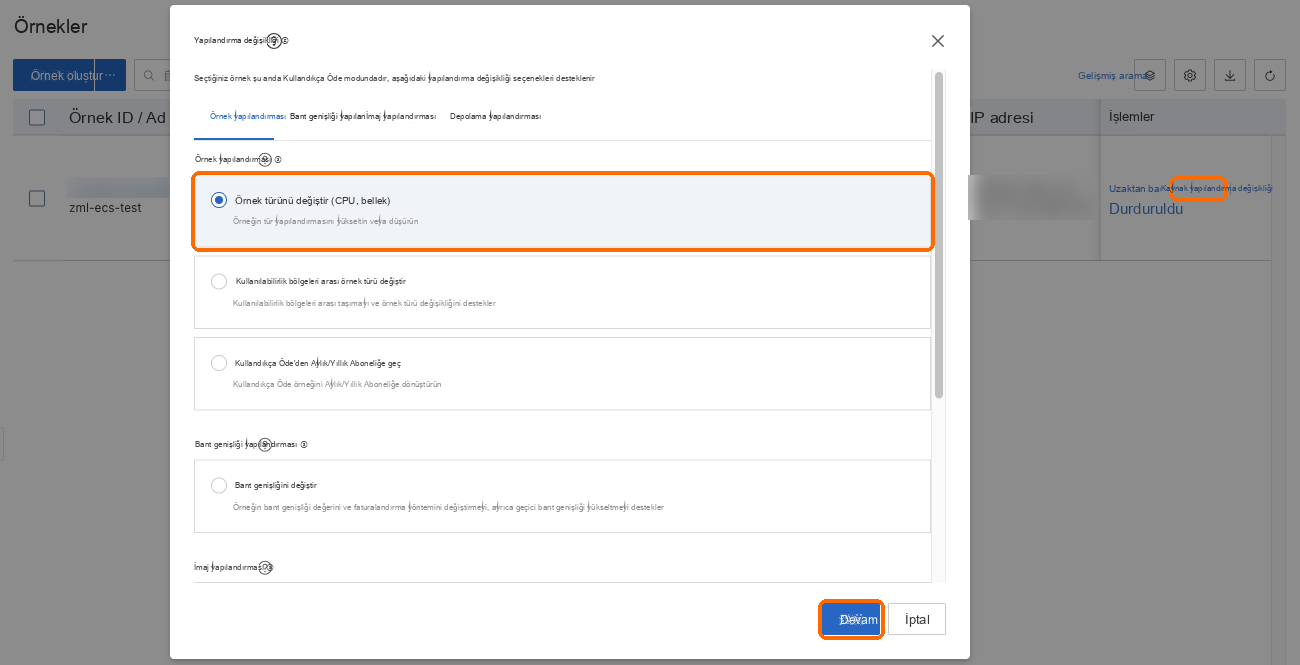Click the help icon next to the İmaj yapılandırması heading
The width and height of the screenshot is (1300, 665).
tap(268, 567)
